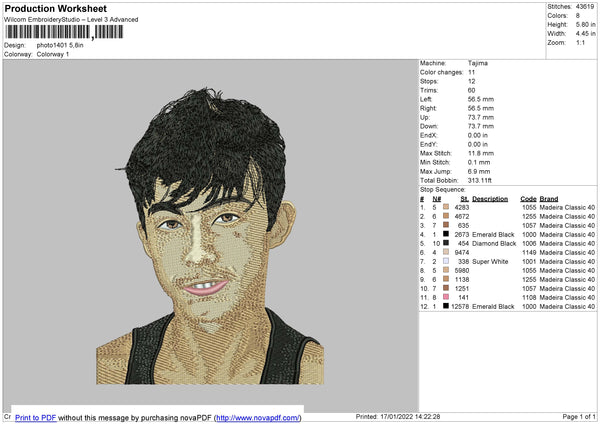Select the swatch in stop row 6

(x=446, y=252)
